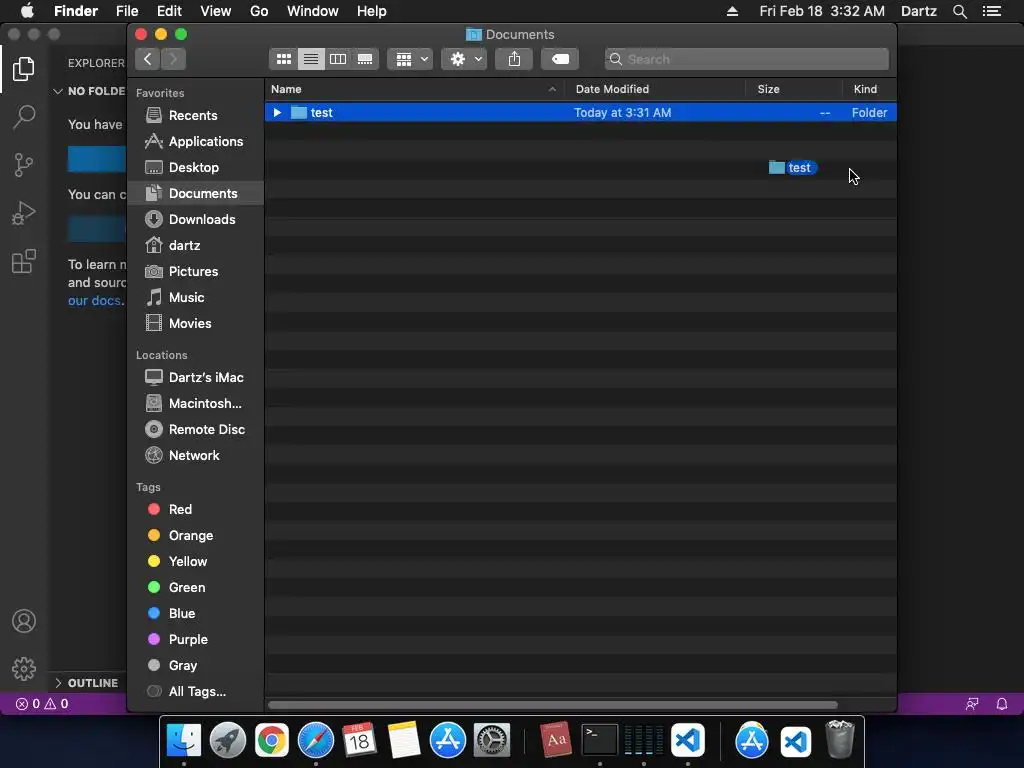The height and width of the screenshot is (768, 1024).
Task: Open VS Code Manage gear icon
Action: (24, 669)
